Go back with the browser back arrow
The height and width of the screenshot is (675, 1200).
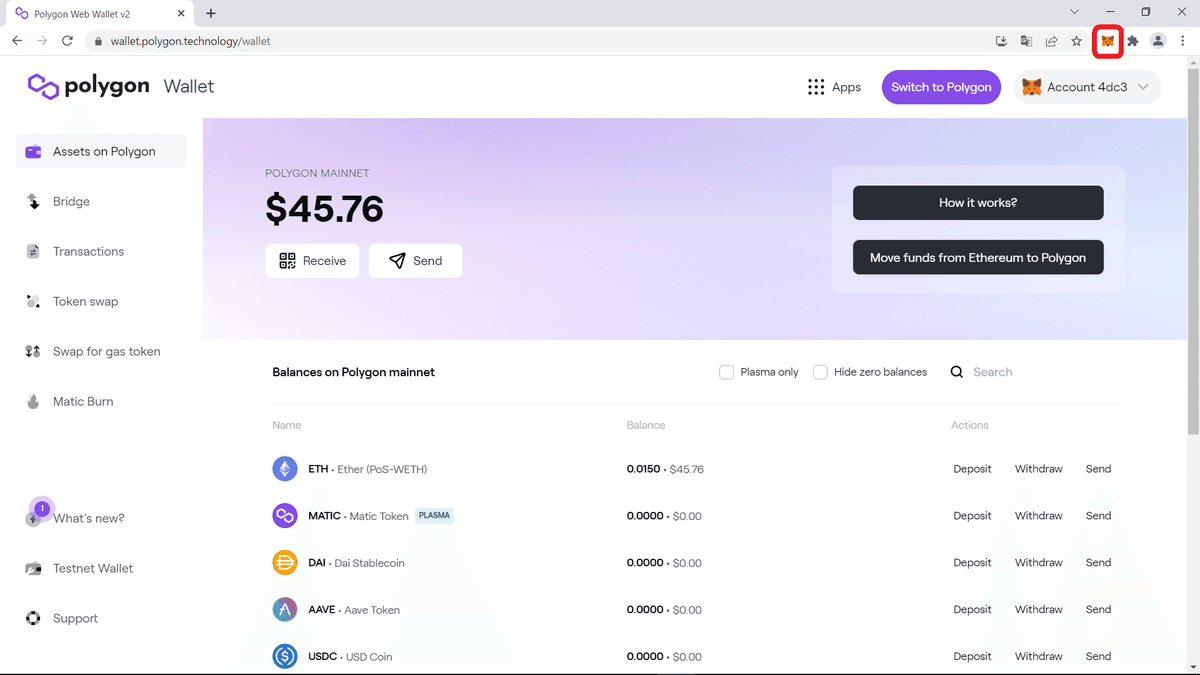pyautogui.click(x=17, y=41)
